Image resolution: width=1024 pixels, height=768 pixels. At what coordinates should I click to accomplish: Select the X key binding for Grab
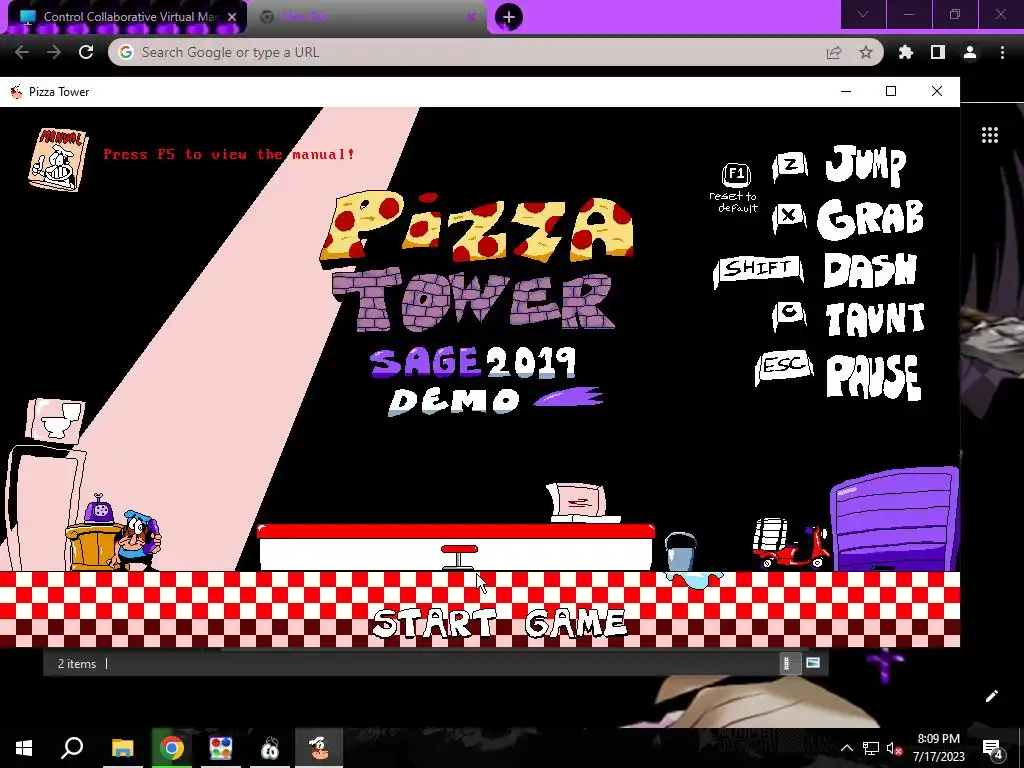pyautogui.click(x=789, y=217)
